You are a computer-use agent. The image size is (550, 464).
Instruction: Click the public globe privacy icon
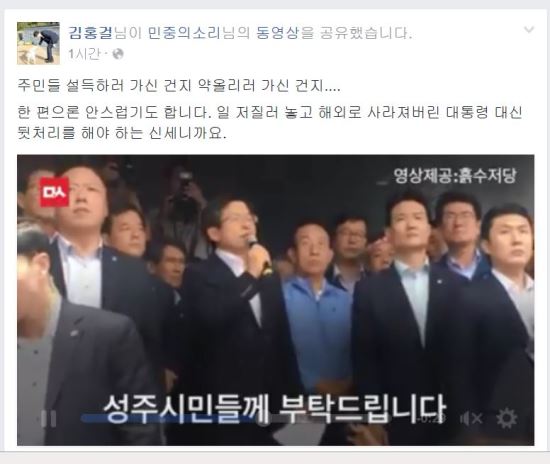[118, 54]
